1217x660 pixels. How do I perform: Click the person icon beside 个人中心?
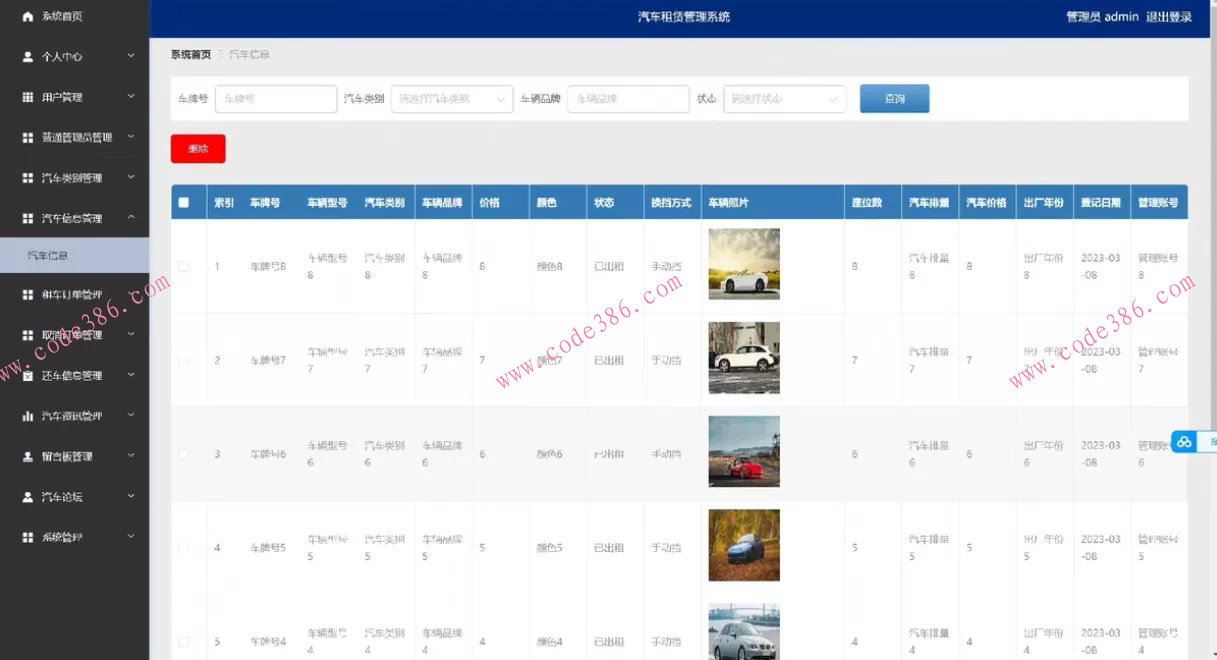(x=28, y=57)
